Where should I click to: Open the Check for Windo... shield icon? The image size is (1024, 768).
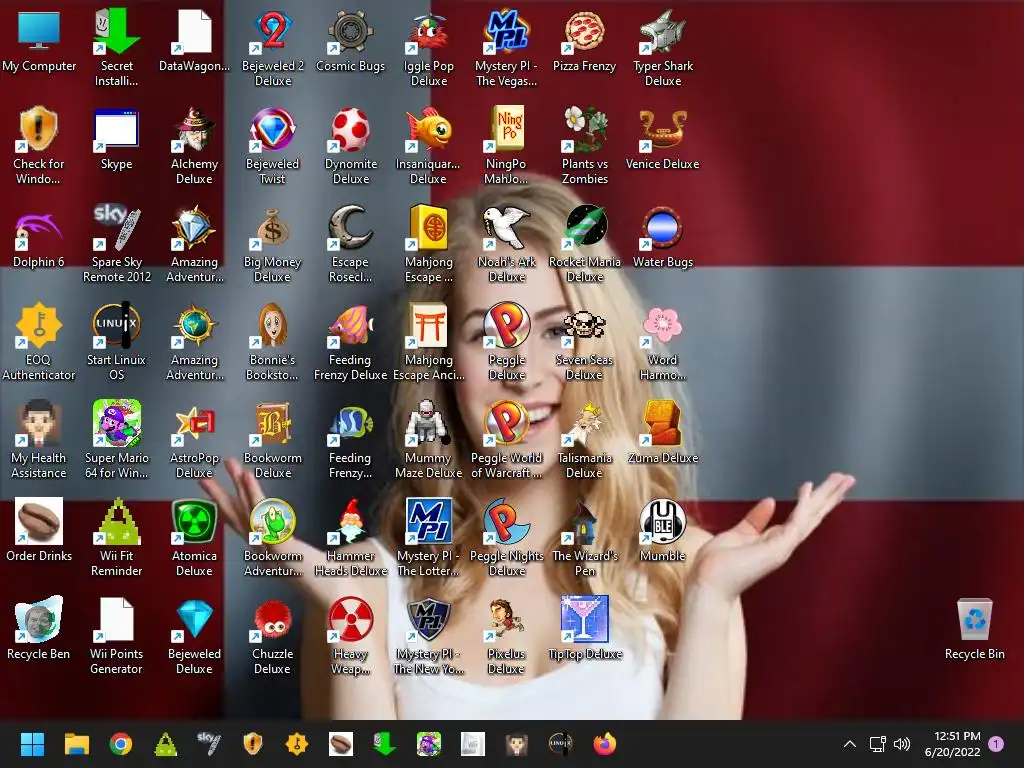[x=39, y=129]
